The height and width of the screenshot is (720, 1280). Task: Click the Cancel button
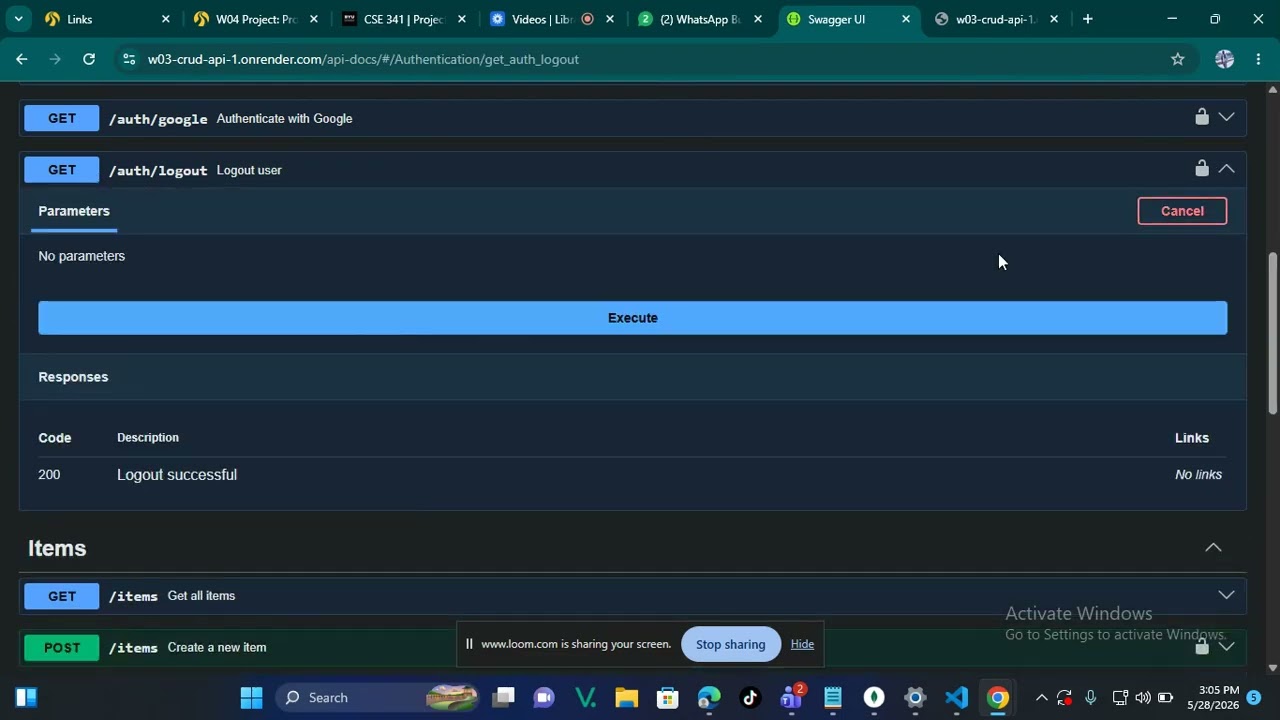click(x=1182, y=211)
